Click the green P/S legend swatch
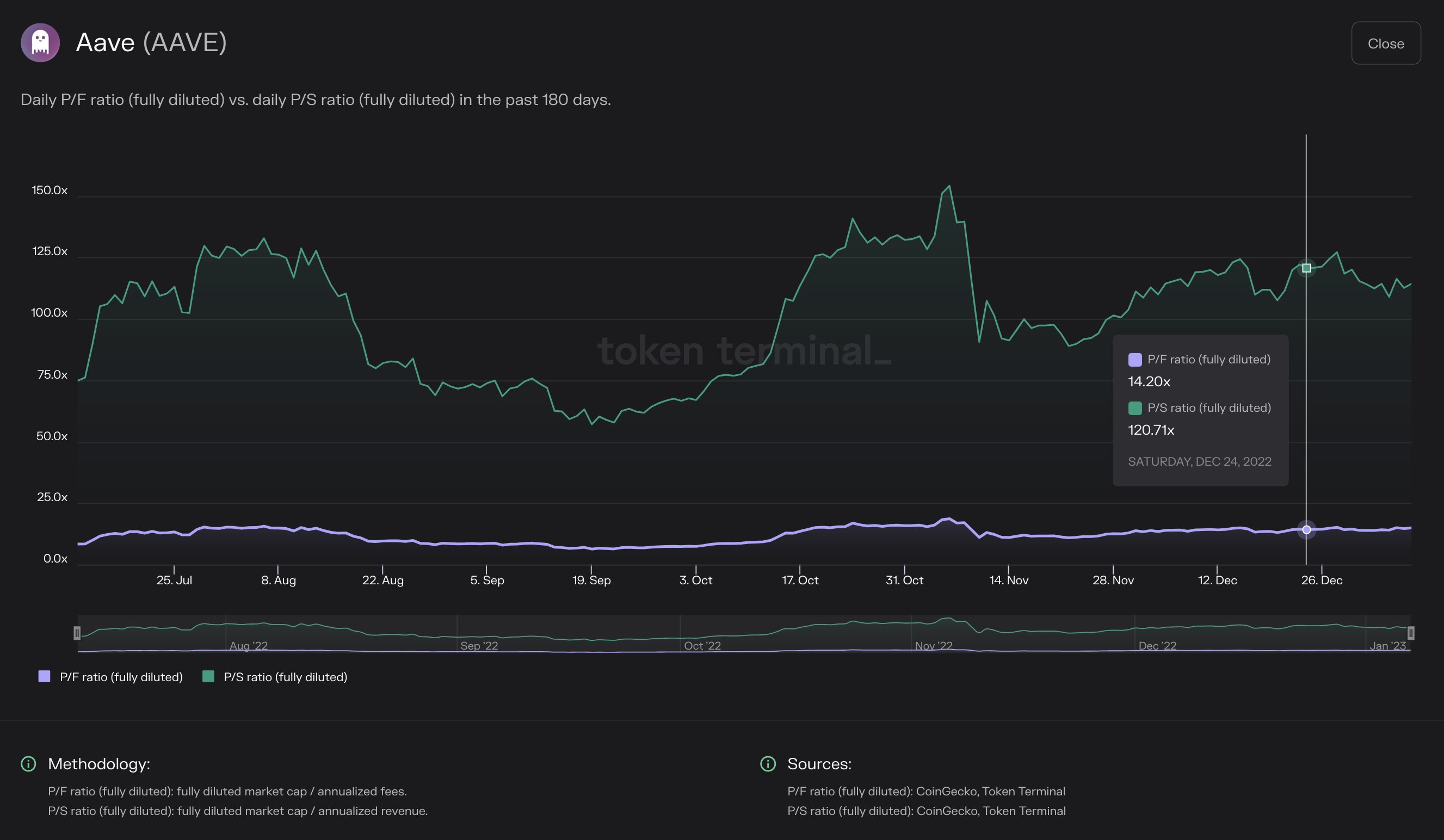The width and height of the screenshot is (1444, 840). (x=208, y=676)
